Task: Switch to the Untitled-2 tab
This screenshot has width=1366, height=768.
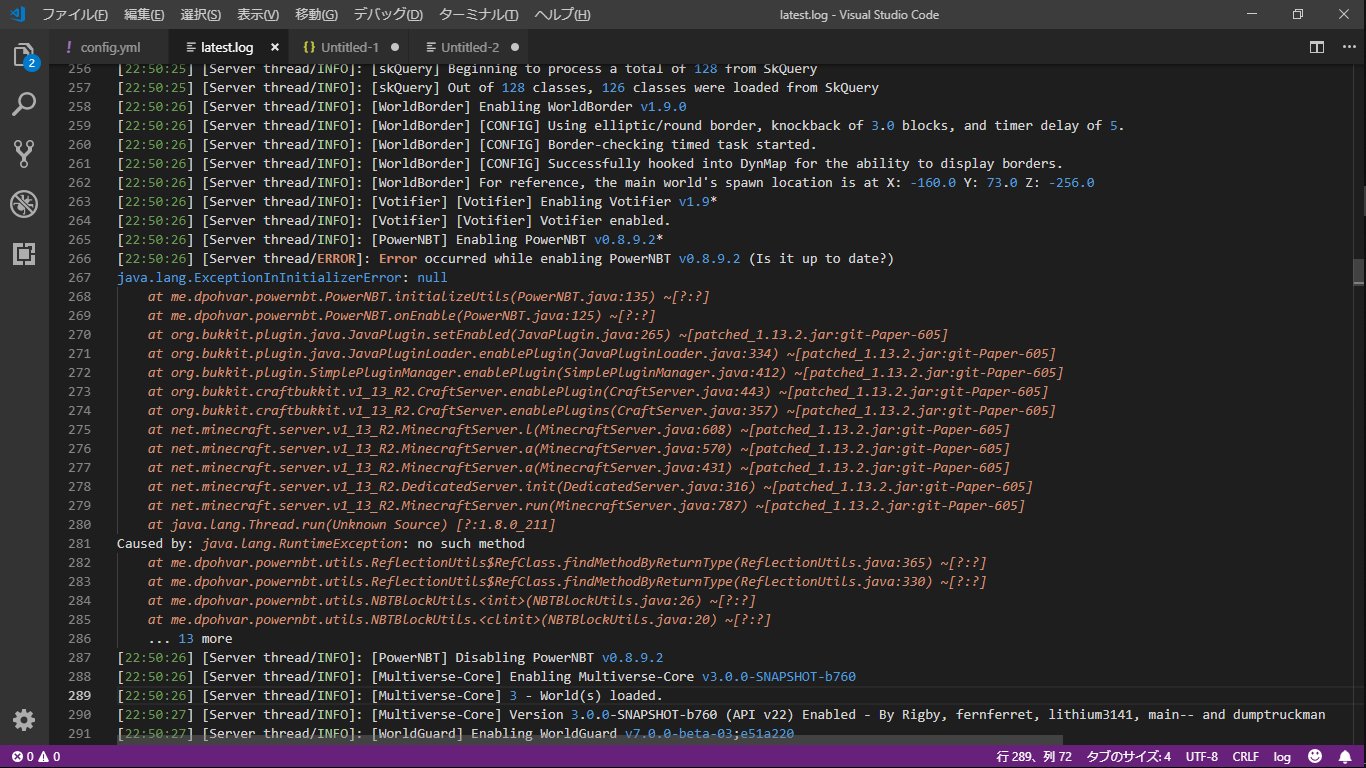Action: (x=470, y=47)
